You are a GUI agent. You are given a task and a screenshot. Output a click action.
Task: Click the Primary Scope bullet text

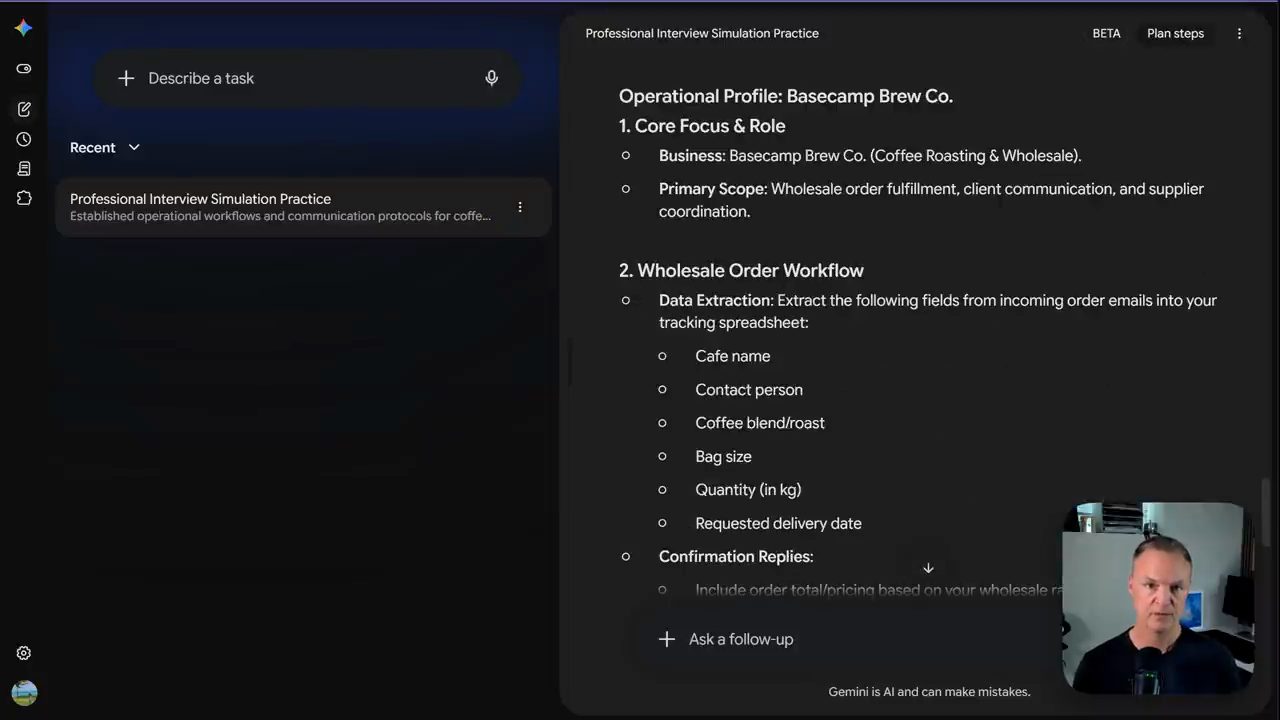point(931,200)
